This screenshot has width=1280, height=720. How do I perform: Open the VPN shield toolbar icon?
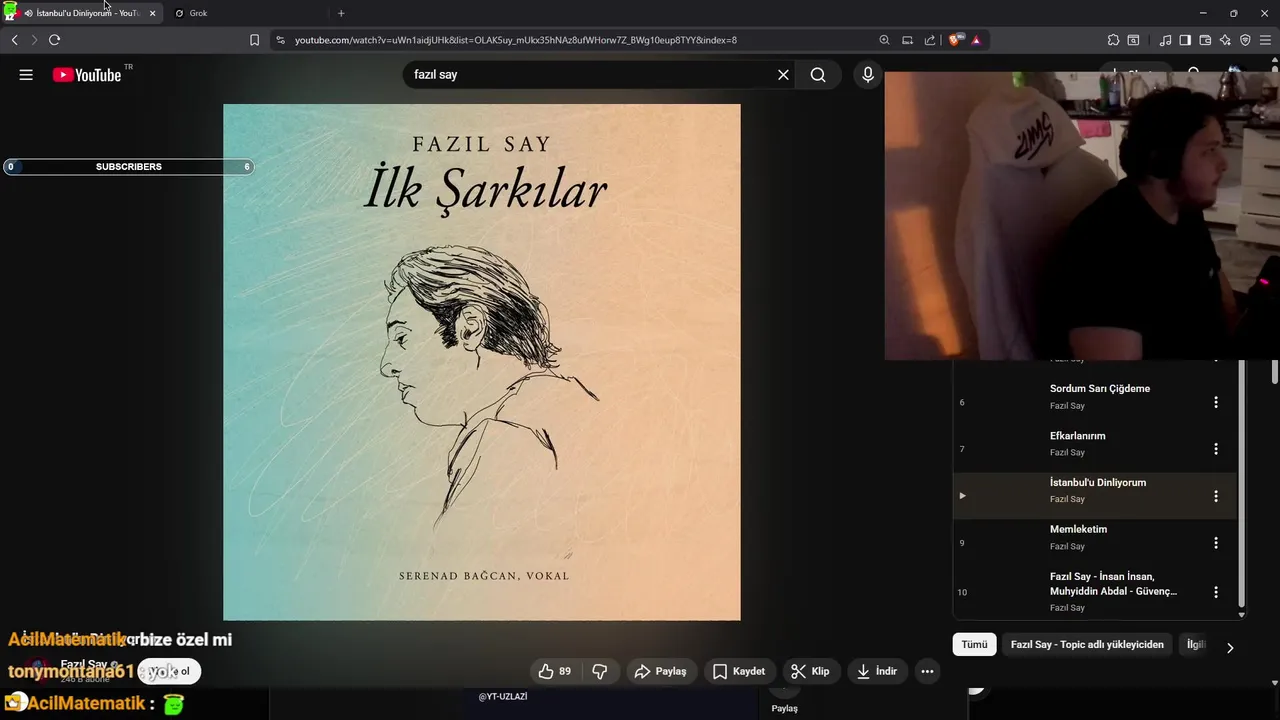[x=1245, y=40]
